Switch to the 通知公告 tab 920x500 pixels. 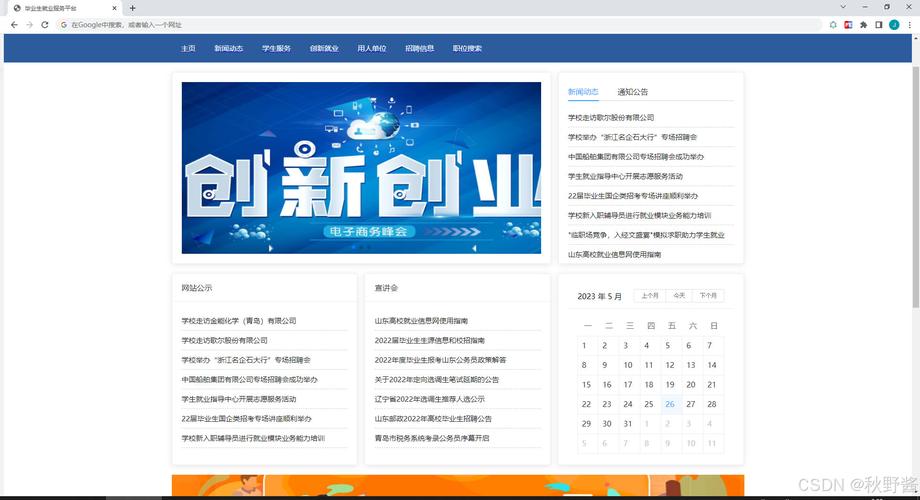[x=633, y=92]
